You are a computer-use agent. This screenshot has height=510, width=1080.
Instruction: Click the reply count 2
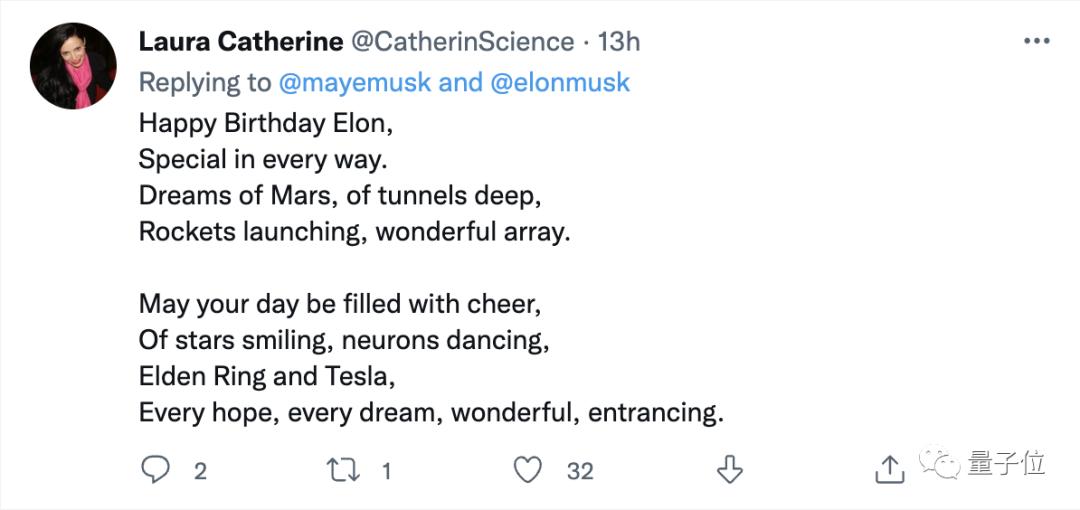[200, 471]
